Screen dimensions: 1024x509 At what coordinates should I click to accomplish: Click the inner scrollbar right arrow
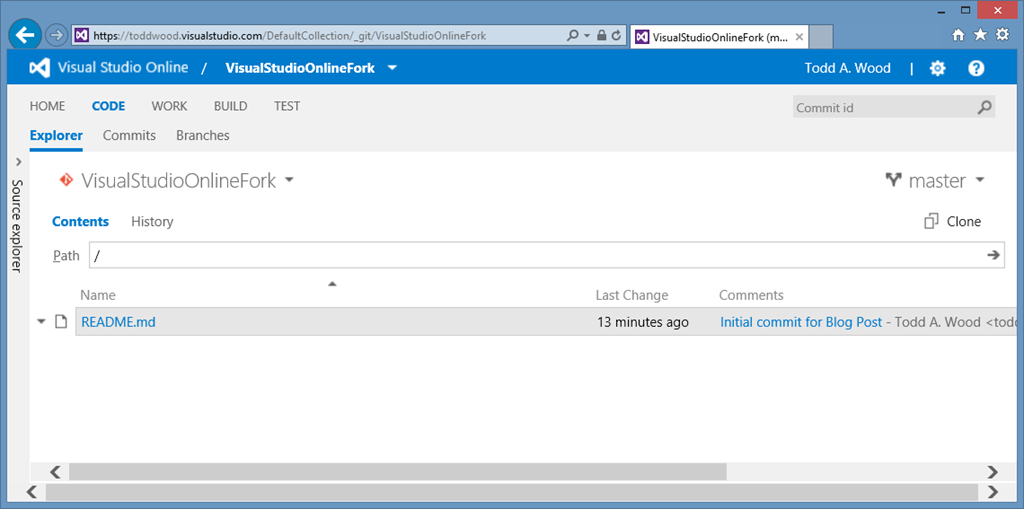point(993,472)
